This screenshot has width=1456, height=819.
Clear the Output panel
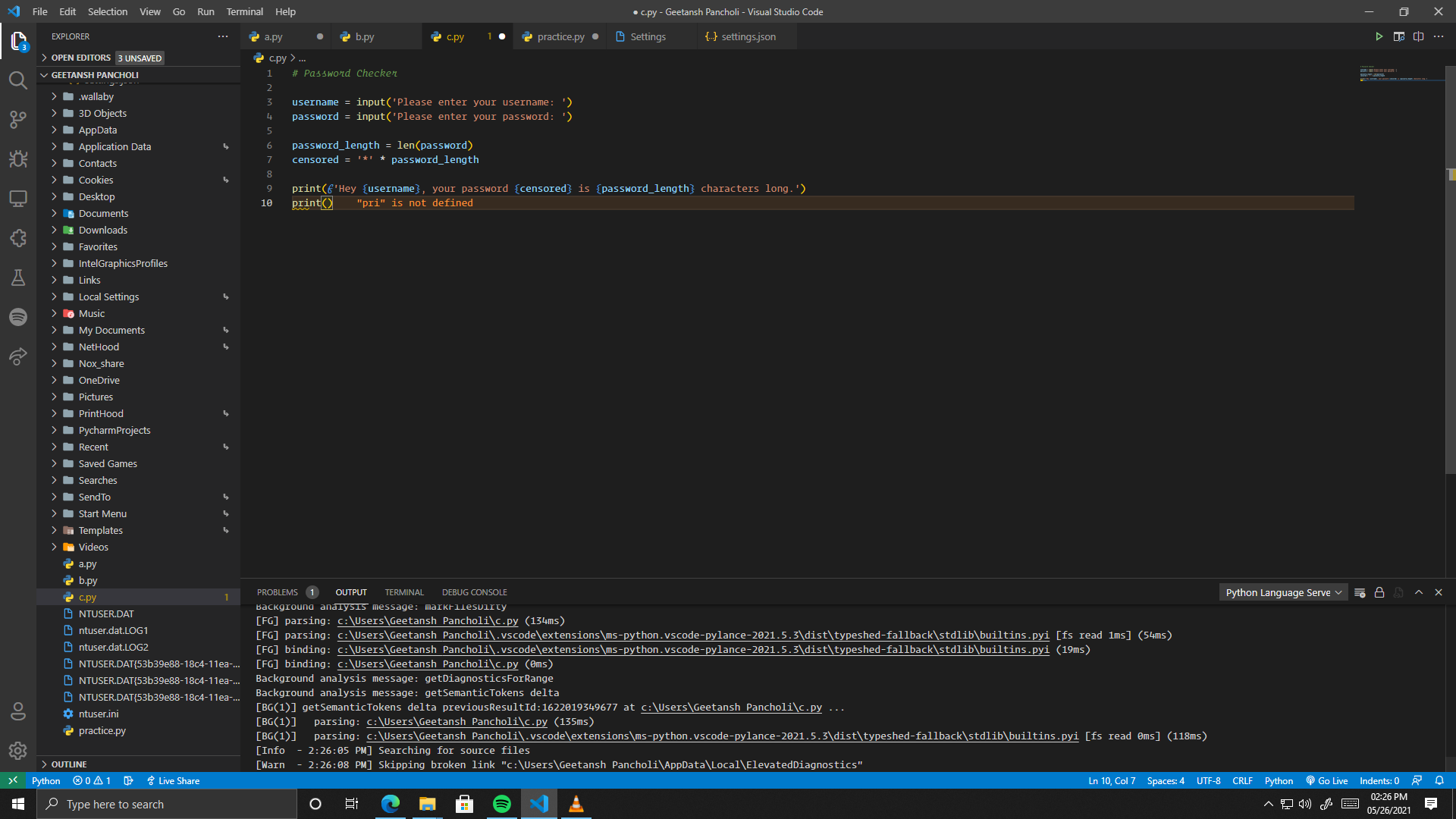1359,592
